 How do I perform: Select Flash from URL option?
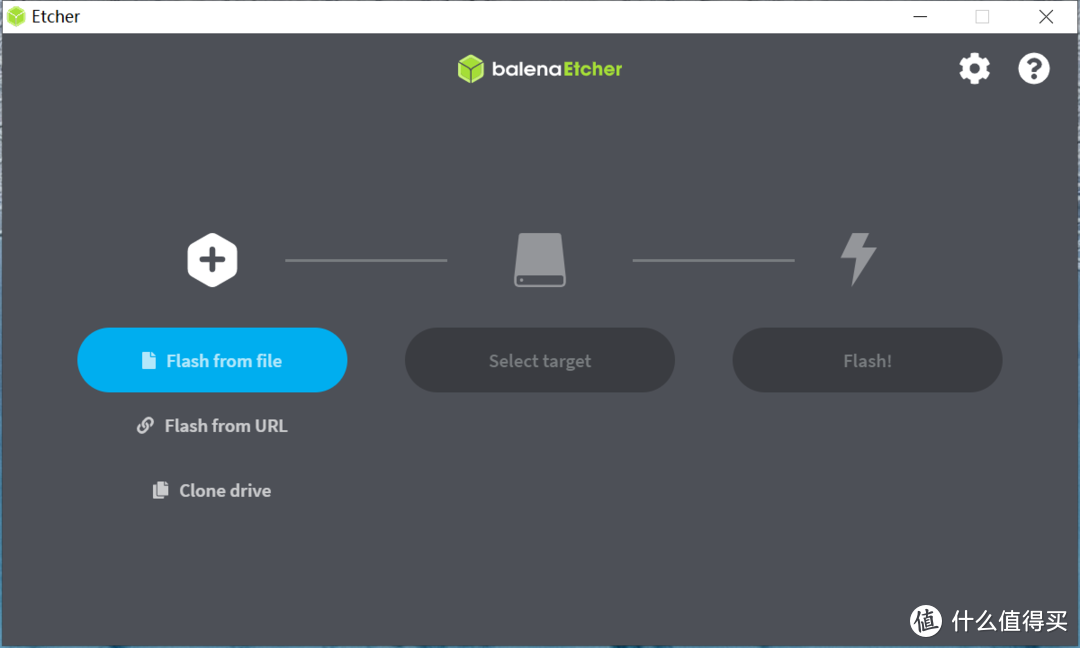click(x=212, y=426)
